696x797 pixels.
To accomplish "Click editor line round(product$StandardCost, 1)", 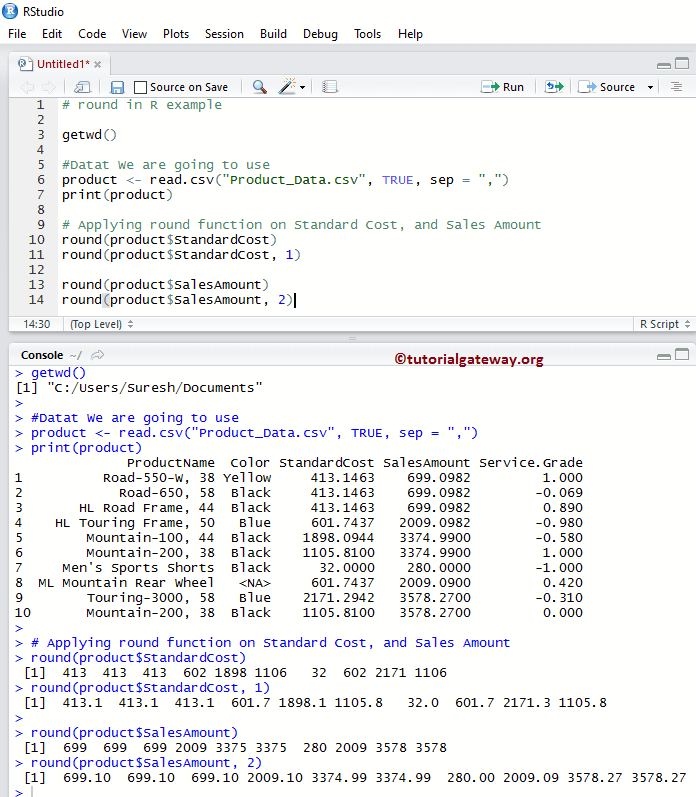I will [x=181, y=255].
